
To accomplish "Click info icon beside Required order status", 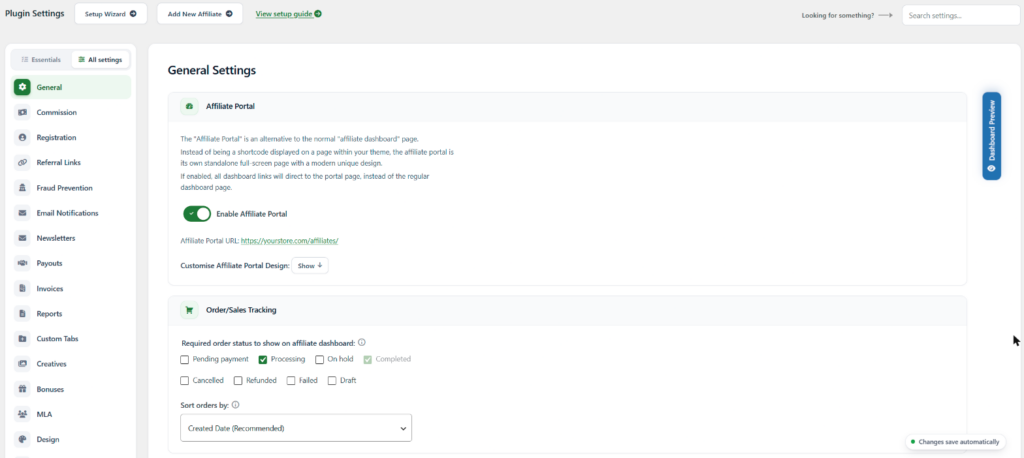I will [362, 342].
